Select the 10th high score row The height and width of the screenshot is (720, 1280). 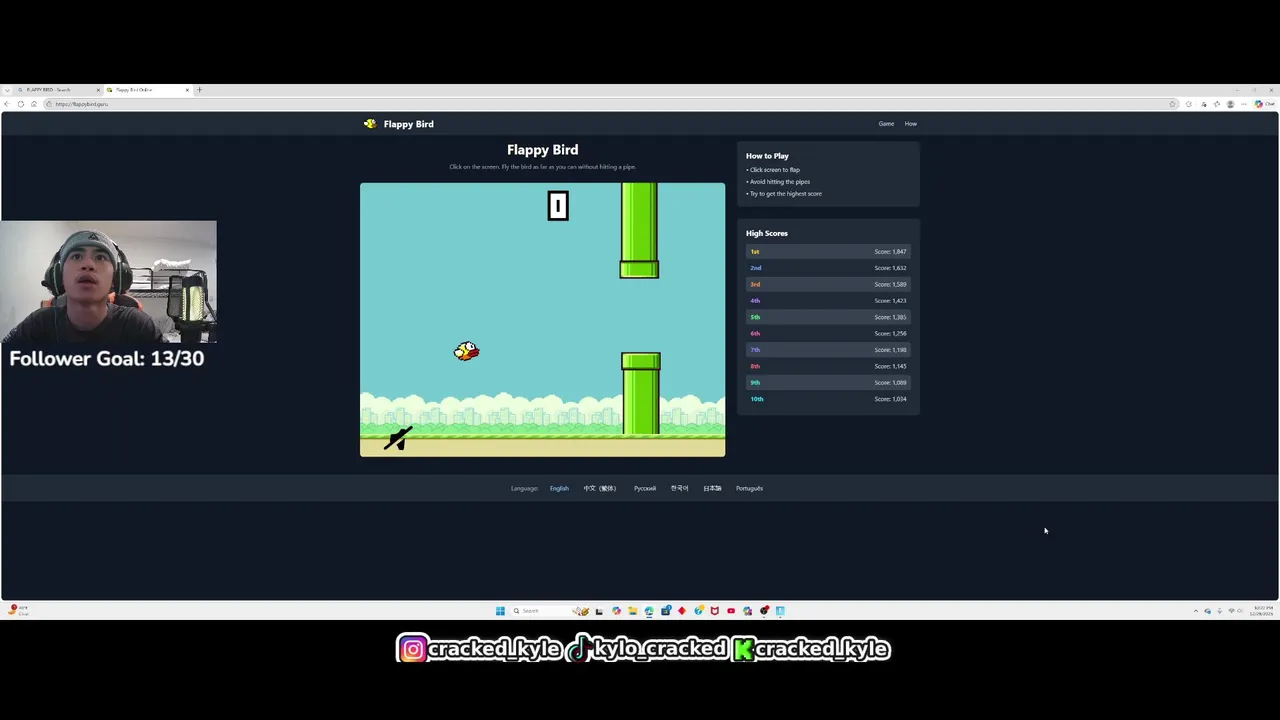[x=828, y=399]
